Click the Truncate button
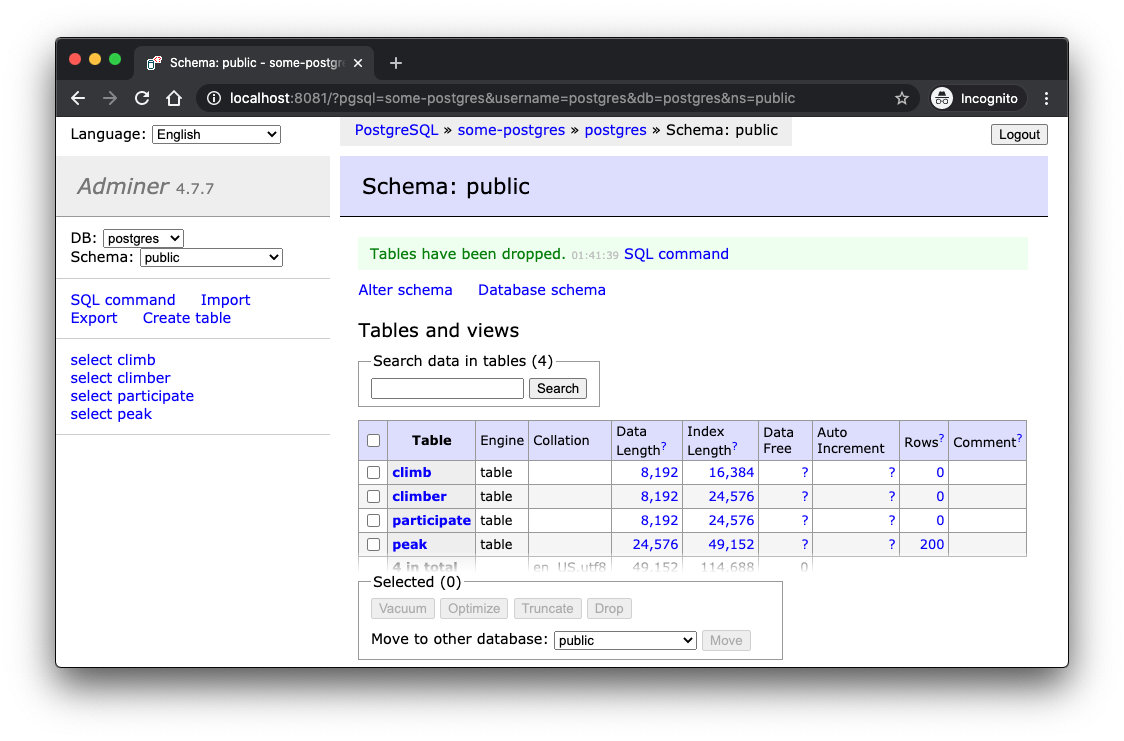 pos(547,608)
